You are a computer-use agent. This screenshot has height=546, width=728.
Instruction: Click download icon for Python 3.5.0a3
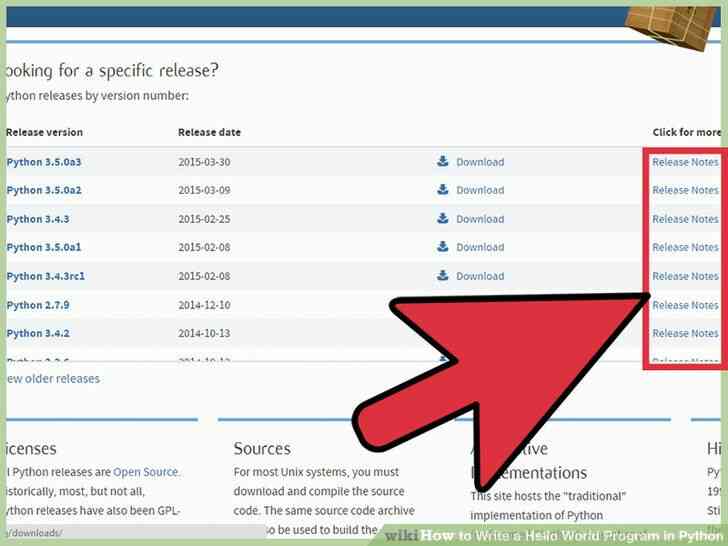(442, 161)
